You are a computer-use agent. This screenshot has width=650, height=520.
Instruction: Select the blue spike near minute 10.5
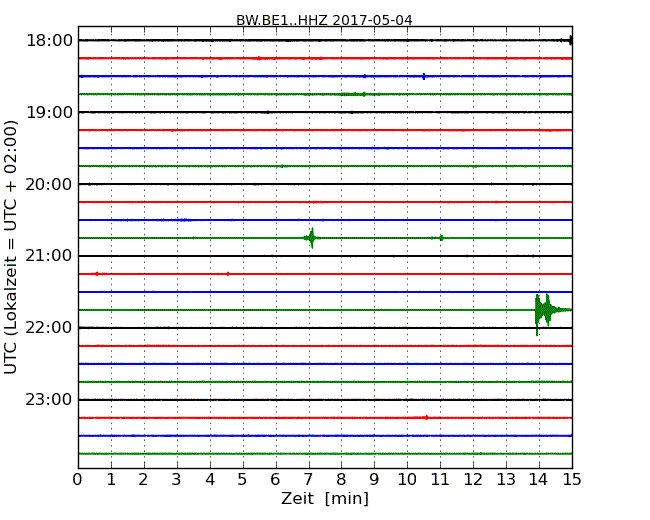point(424,76)
